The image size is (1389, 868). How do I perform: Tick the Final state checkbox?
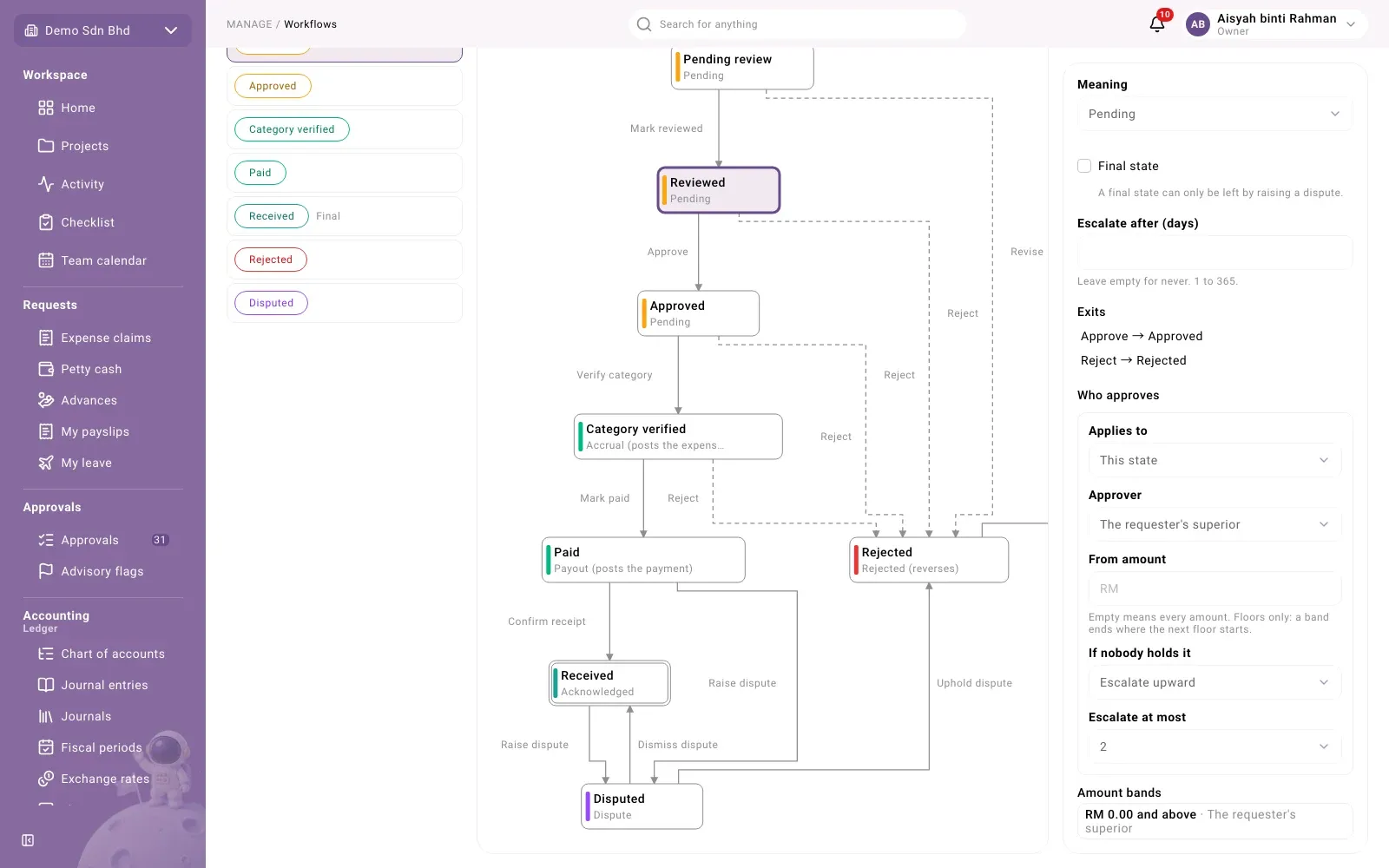1084,166
